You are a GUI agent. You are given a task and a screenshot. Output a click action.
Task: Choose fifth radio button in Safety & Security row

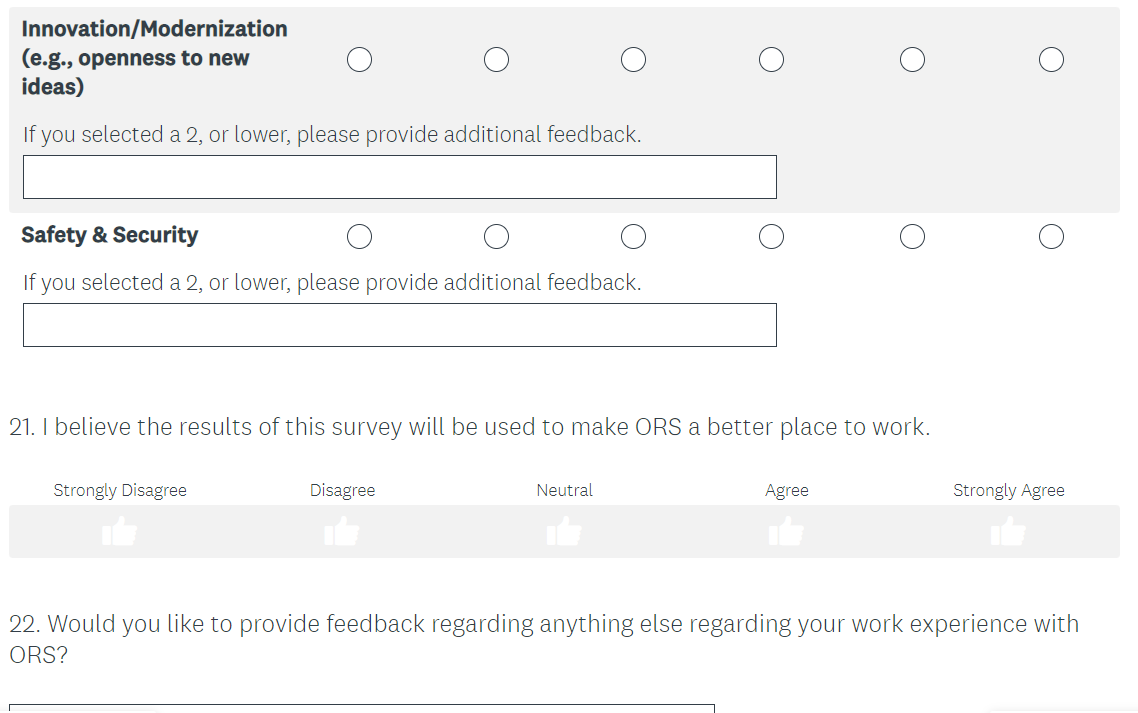coord(912,237)
